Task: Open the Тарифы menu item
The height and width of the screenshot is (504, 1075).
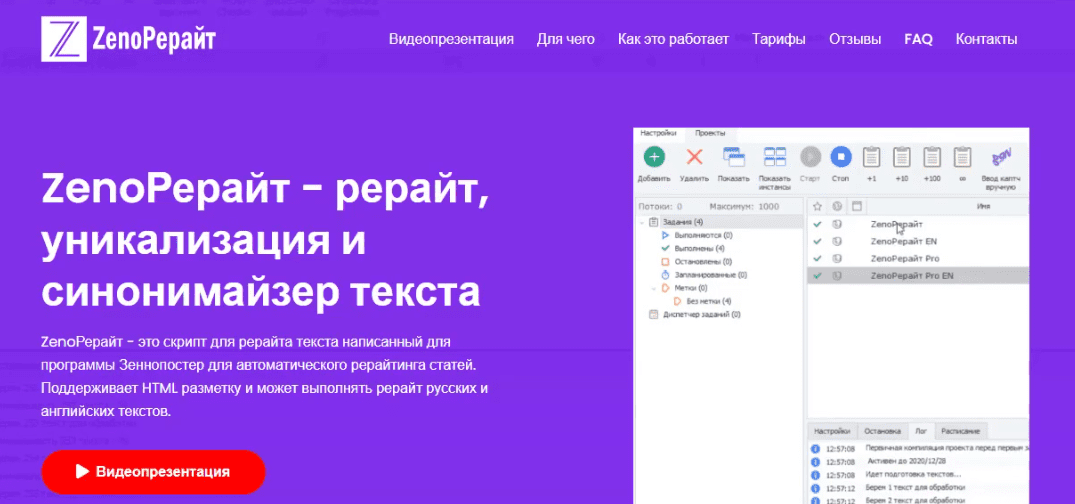Action: point(779,40)
